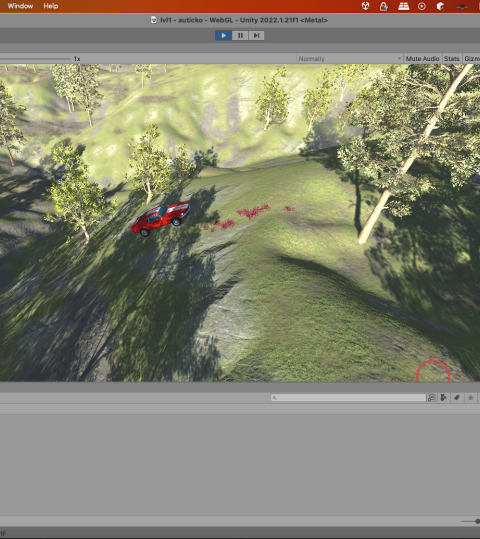Image resolution: width=480 pixels, height=539 pixels.
Task: Advance one frame with the Step button
Action: click(256, 35)
